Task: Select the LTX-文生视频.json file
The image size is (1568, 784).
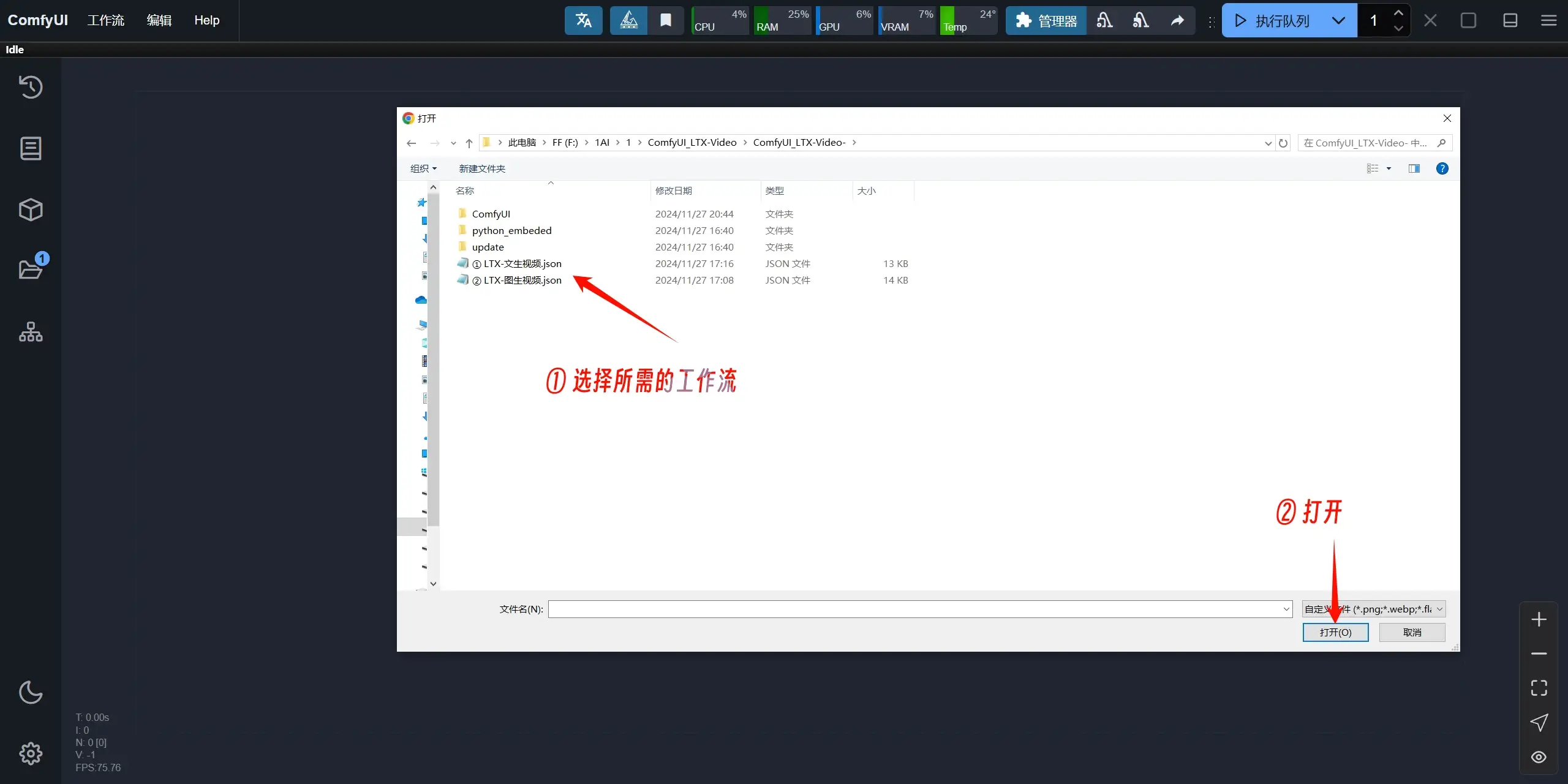Action: point(516,263)
